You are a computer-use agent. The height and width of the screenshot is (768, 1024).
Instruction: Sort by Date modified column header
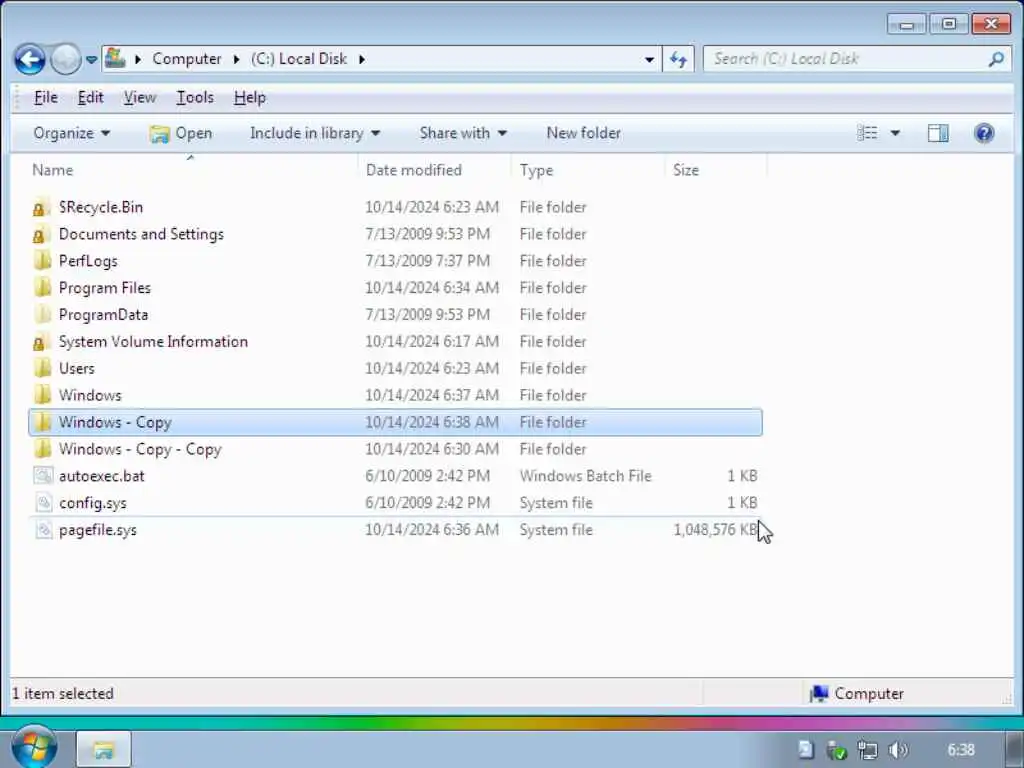[413, 170]
